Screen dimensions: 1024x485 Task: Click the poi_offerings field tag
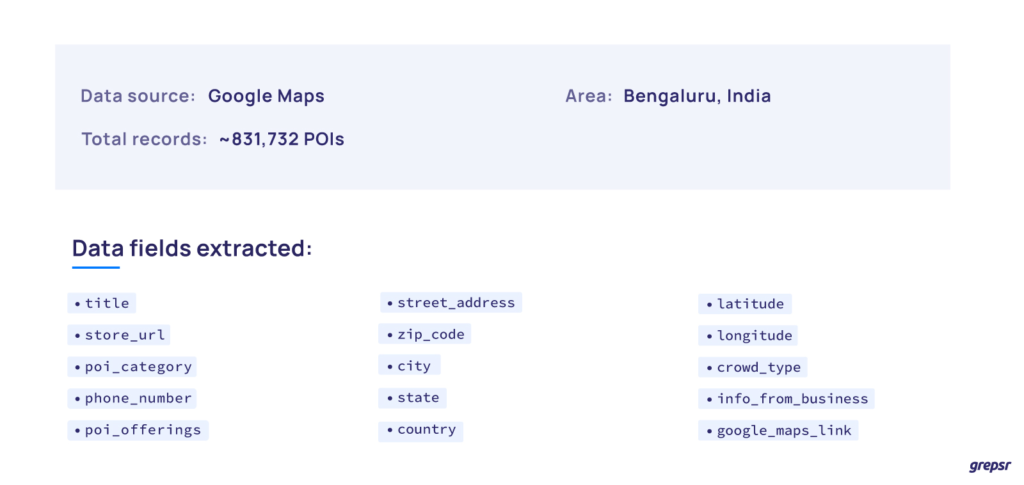pos(138,430)
